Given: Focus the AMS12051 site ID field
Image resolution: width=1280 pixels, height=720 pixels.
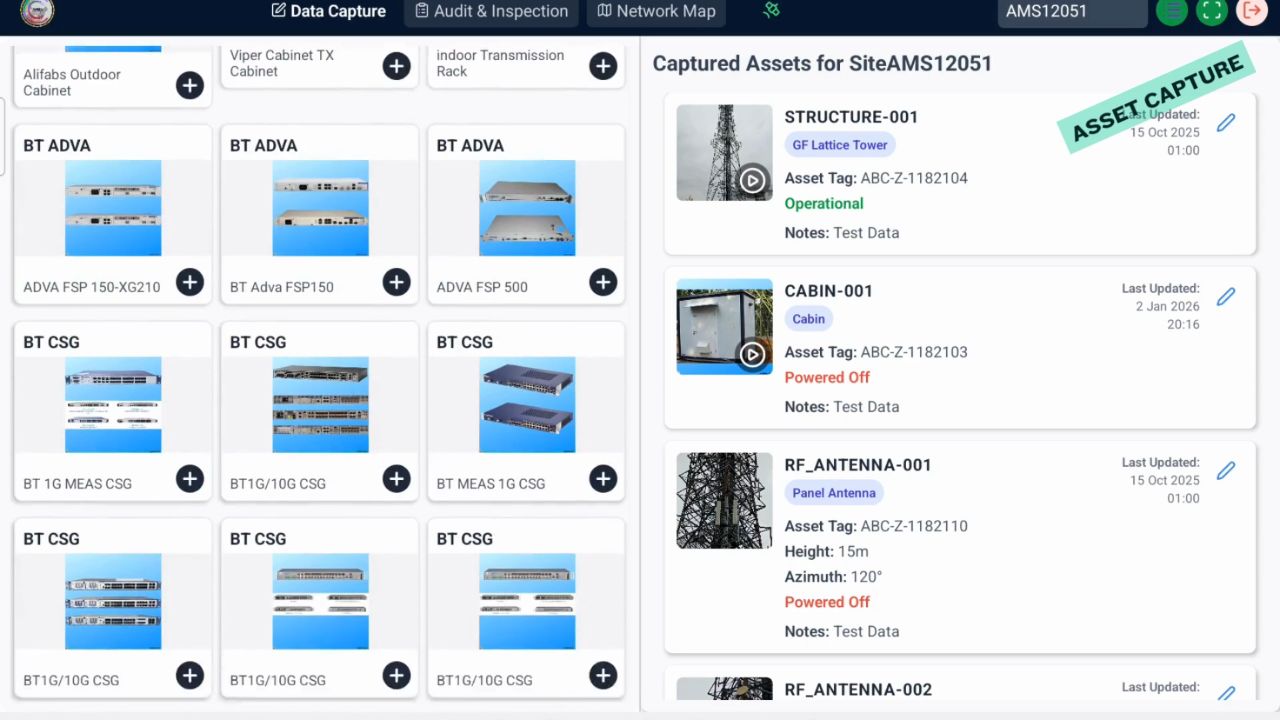Looking at the screenshot, I should [1072, 12].
